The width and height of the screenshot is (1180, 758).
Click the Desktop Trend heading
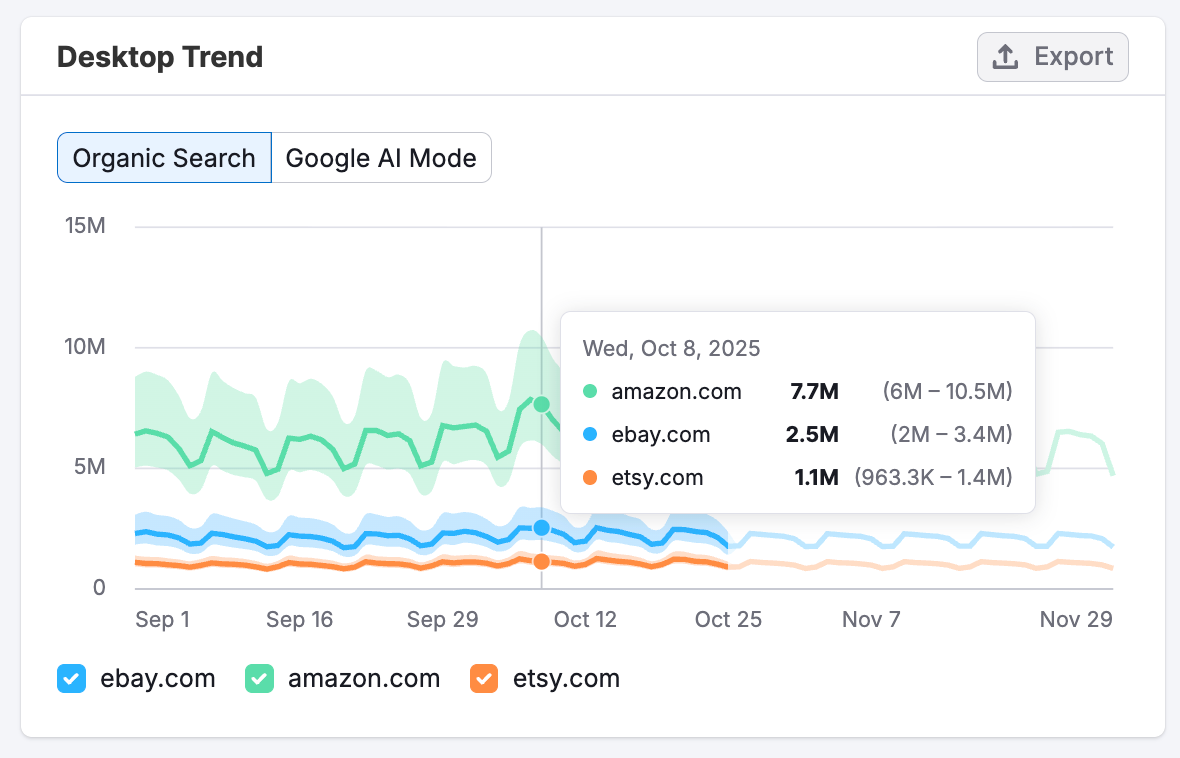(160, 57)
